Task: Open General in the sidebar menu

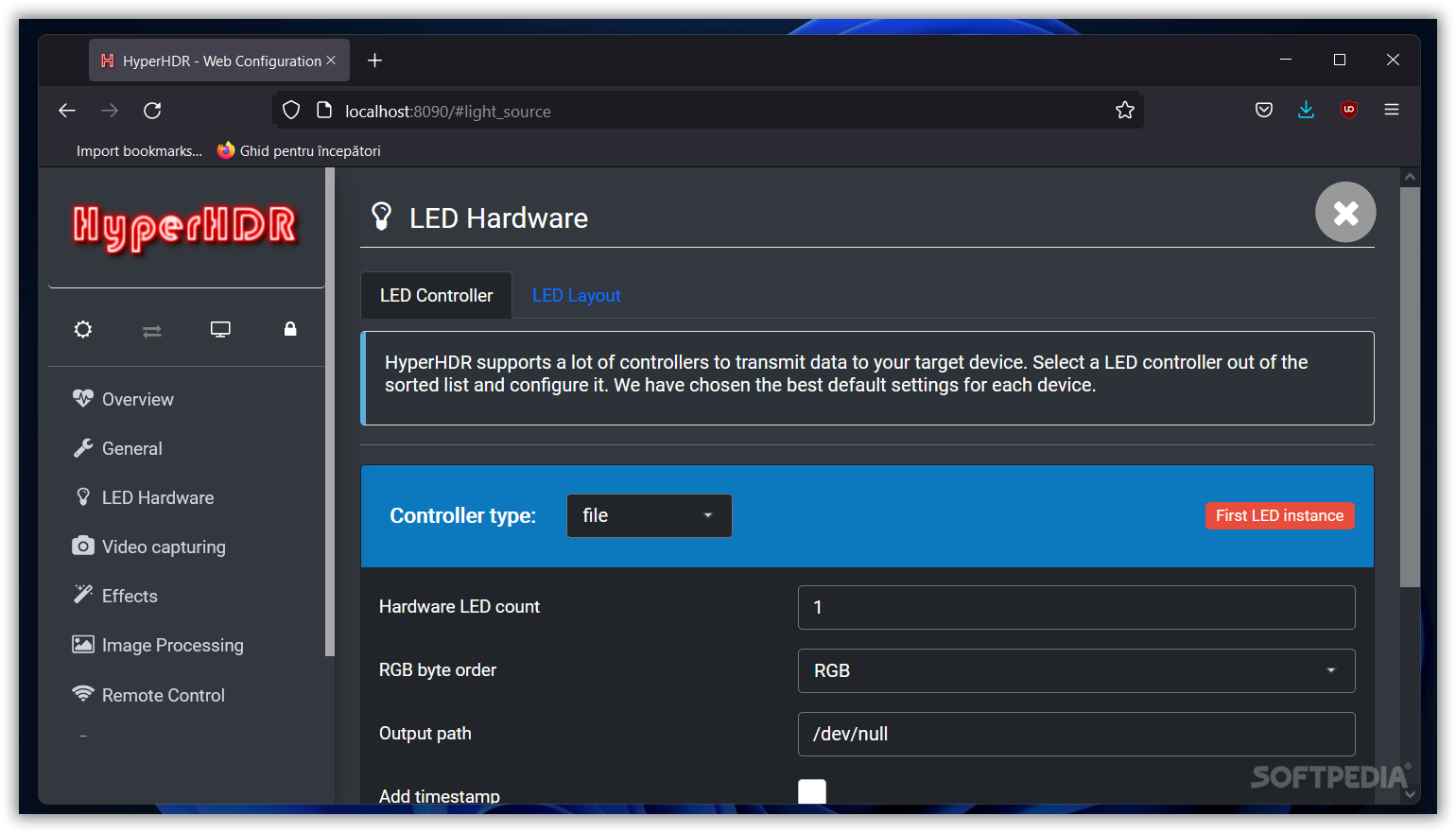Action: 132,448
